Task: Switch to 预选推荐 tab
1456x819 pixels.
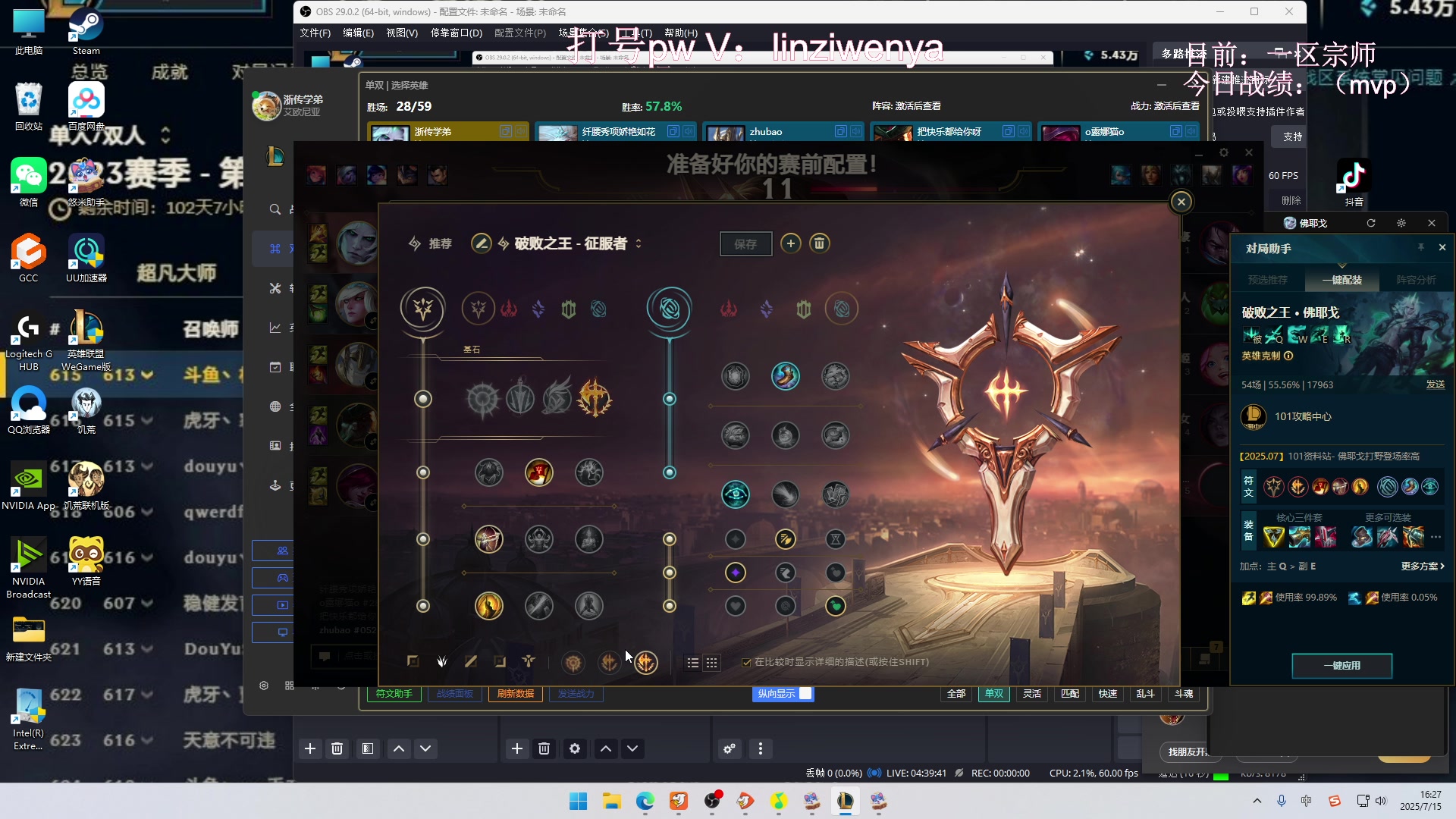Action: click(1268, 280)
